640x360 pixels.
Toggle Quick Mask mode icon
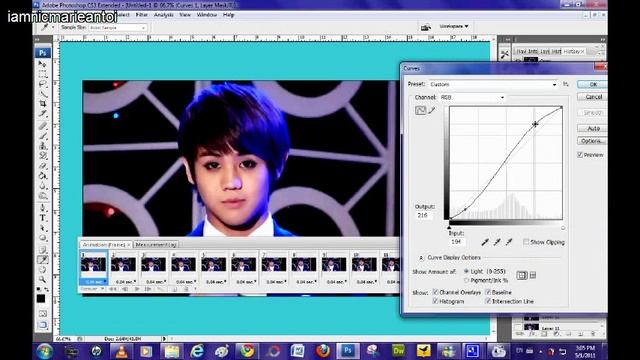point(42,313)
